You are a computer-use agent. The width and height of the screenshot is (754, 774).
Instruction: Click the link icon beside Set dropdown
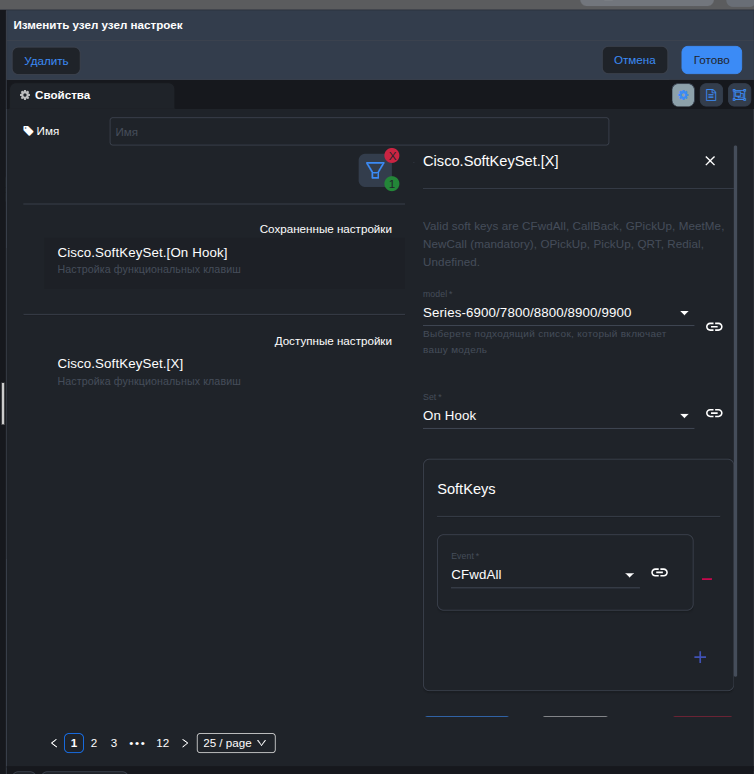[x=714, y=413]
